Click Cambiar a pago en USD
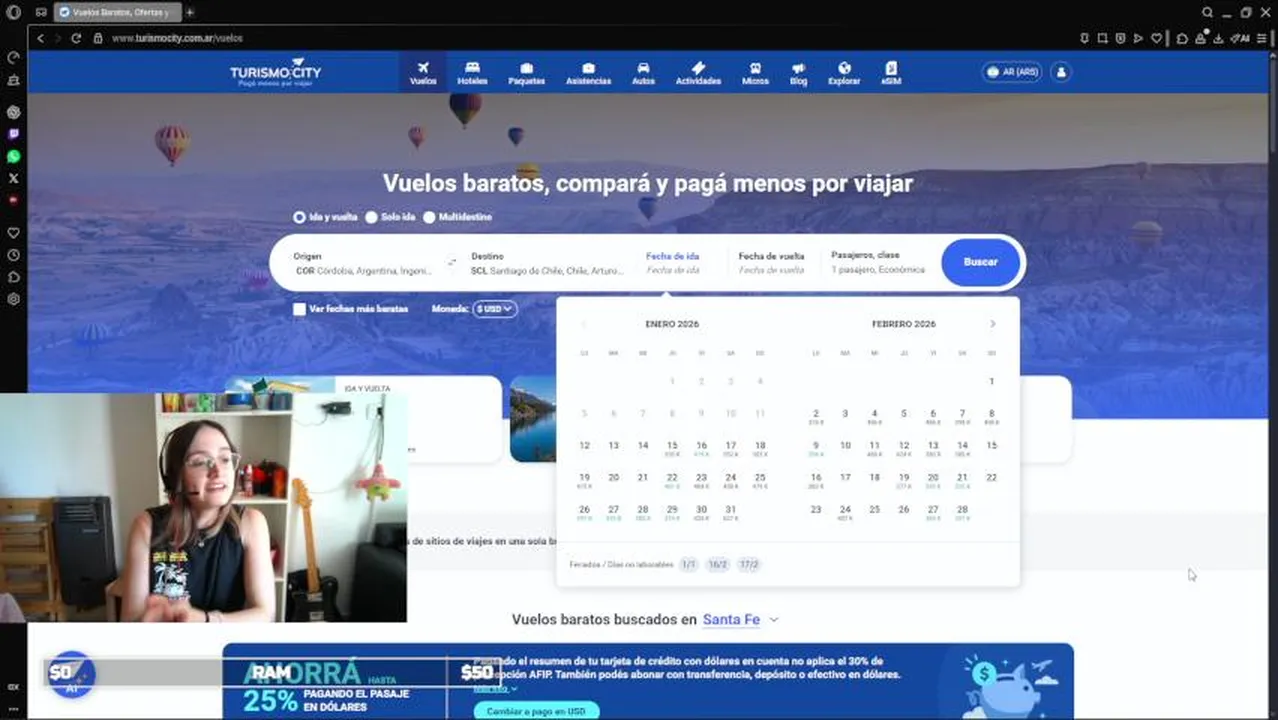 pos(536,711)
